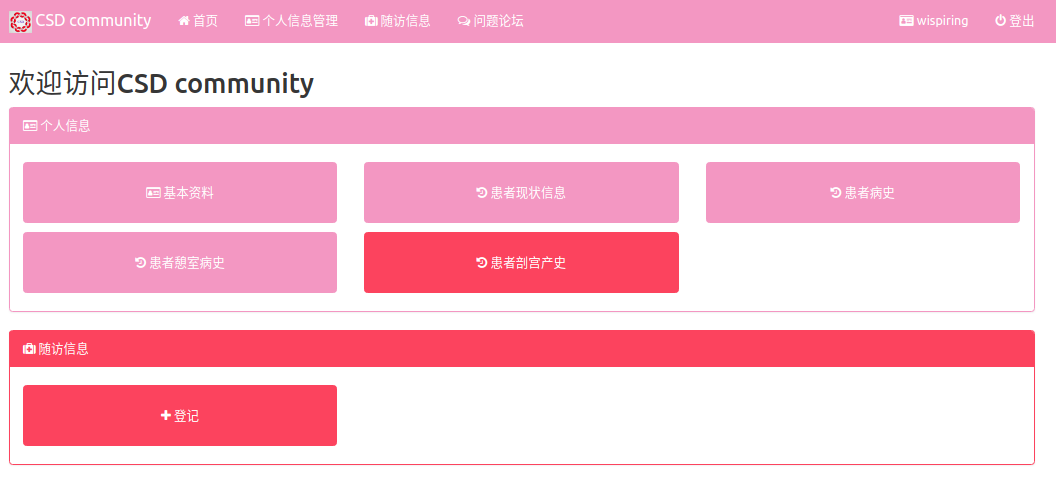Click the 随访信息 panel header
Image resolution: width=1056 pixels, height=477 pixels.
click(x=521, y=349)
